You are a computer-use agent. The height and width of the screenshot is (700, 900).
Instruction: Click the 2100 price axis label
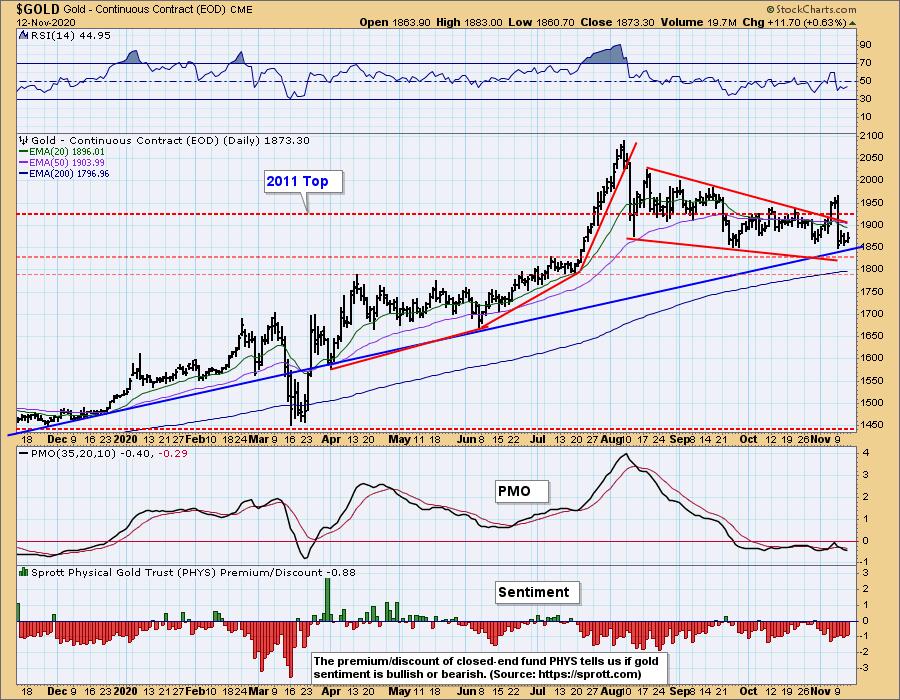coord(871,136)
